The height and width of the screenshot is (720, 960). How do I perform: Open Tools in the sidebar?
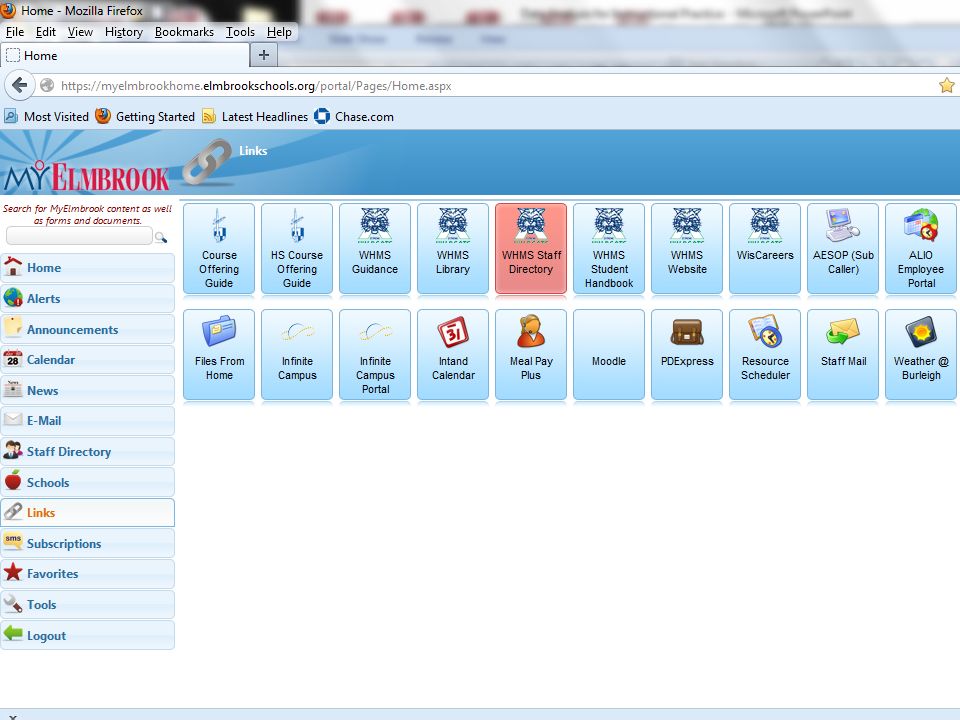click(88, 604)
